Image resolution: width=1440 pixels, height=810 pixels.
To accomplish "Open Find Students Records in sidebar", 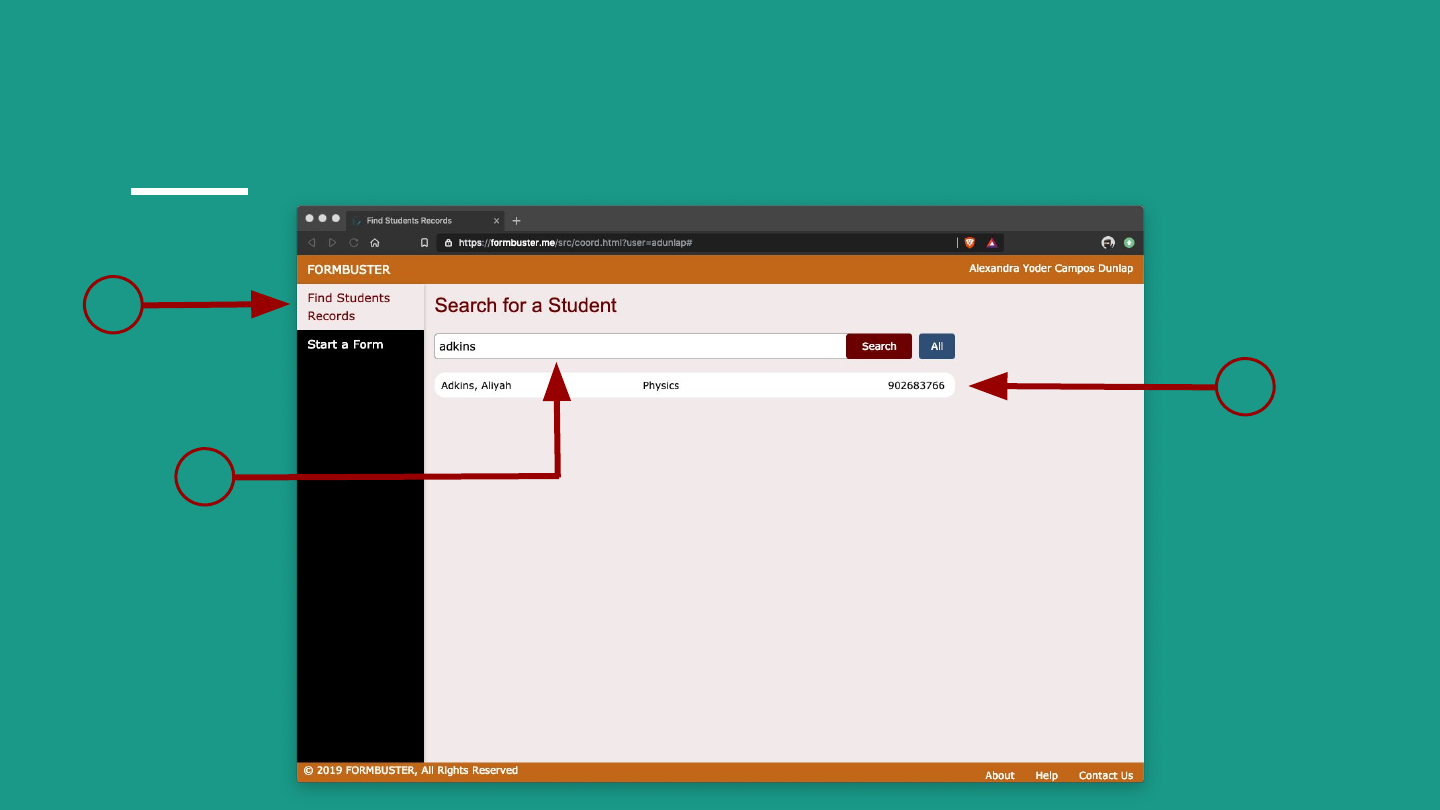I will 360,307.
